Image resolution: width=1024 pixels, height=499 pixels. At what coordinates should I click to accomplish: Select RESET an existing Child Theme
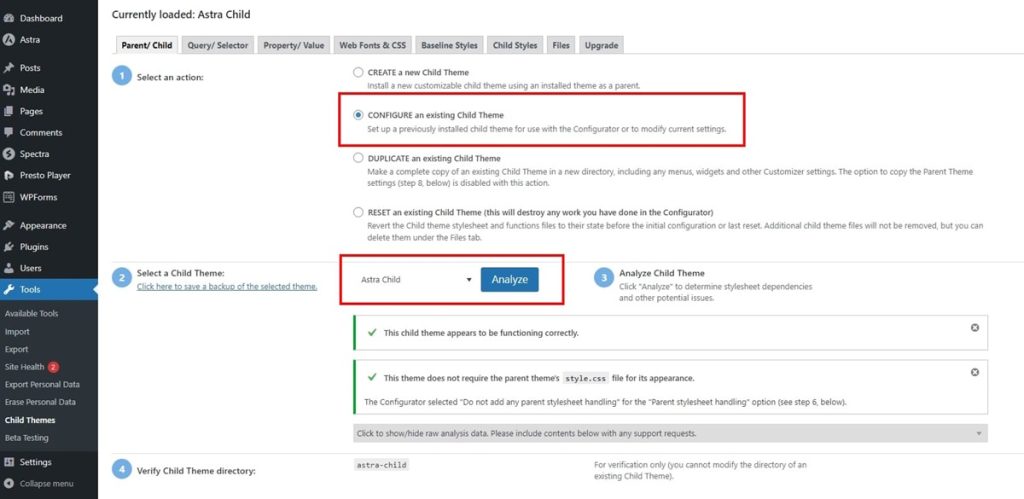coord(358,212)
